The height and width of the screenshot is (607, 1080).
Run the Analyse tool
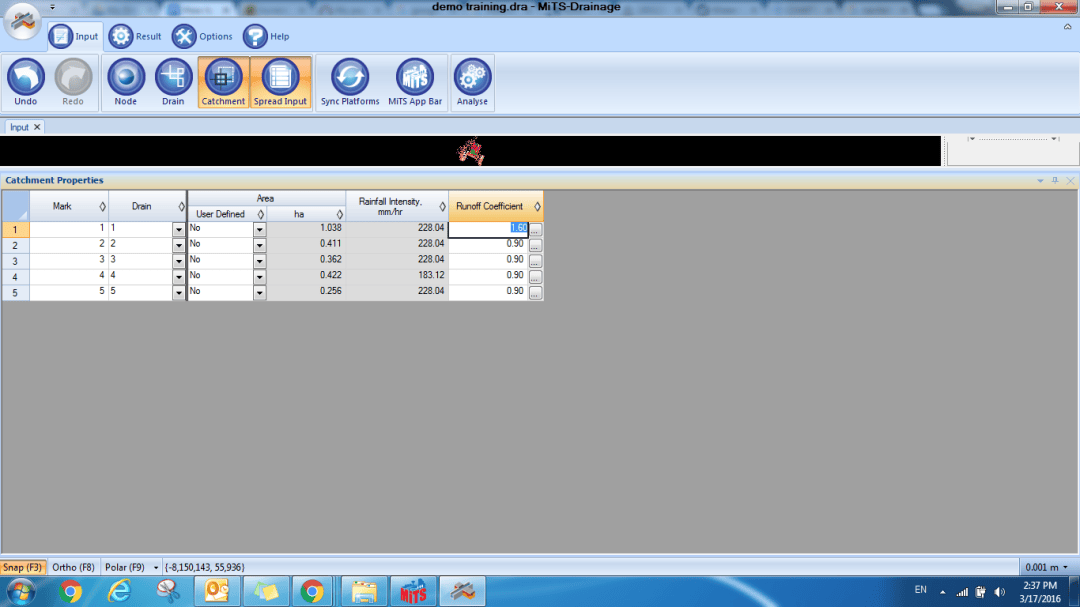pos(472,83)
